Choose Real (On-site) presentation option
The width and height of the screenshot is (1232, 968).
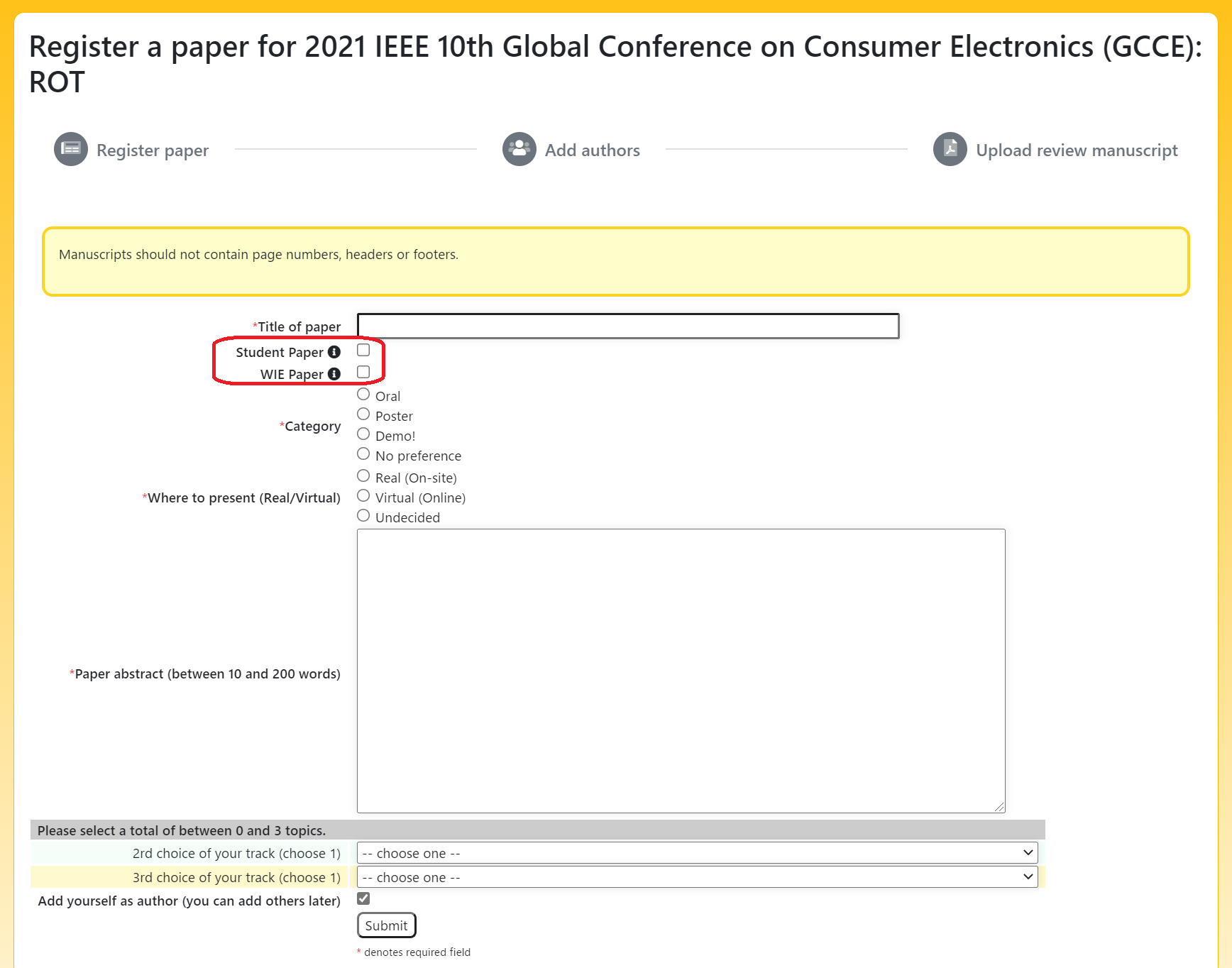tap(363, 475)
